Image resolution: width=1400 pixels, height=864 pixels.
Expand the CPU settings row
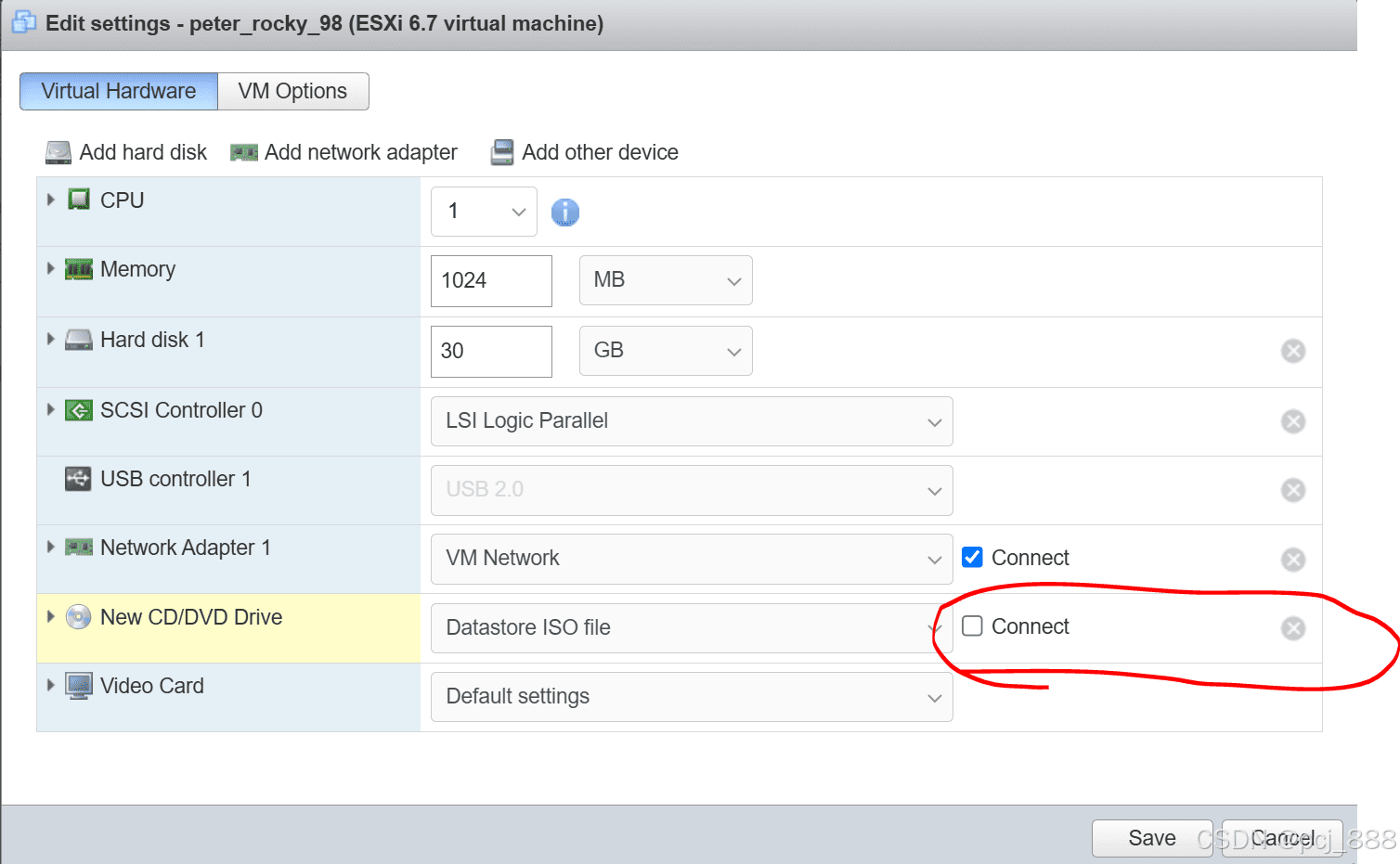(51, 200)
